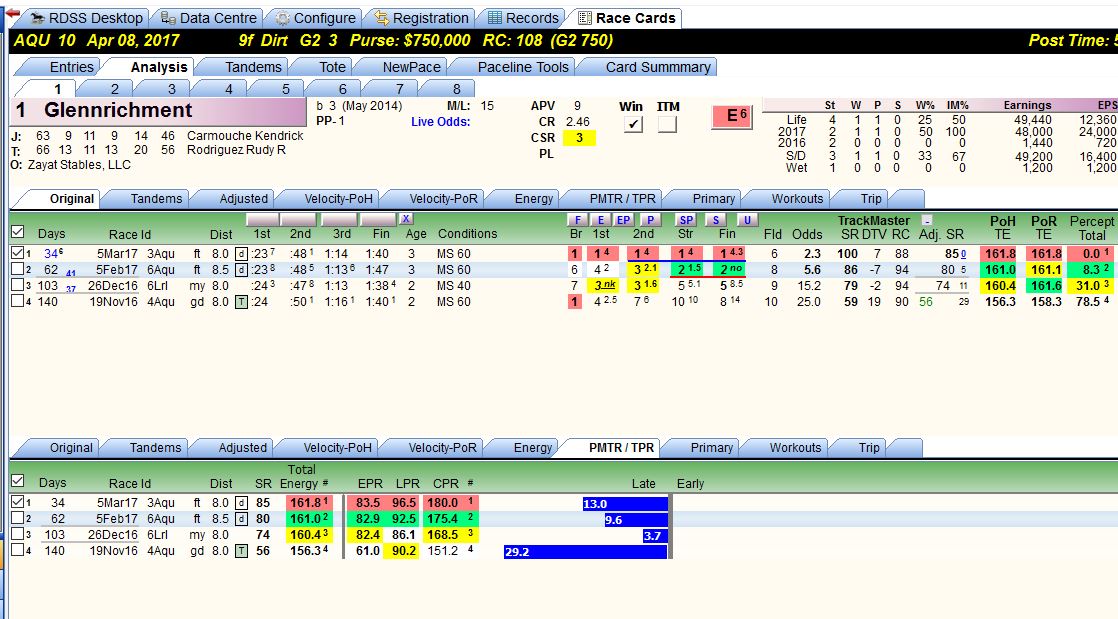Click the EP pace filter button
The image size is (1118, 619).
click(x=623, y=220)
